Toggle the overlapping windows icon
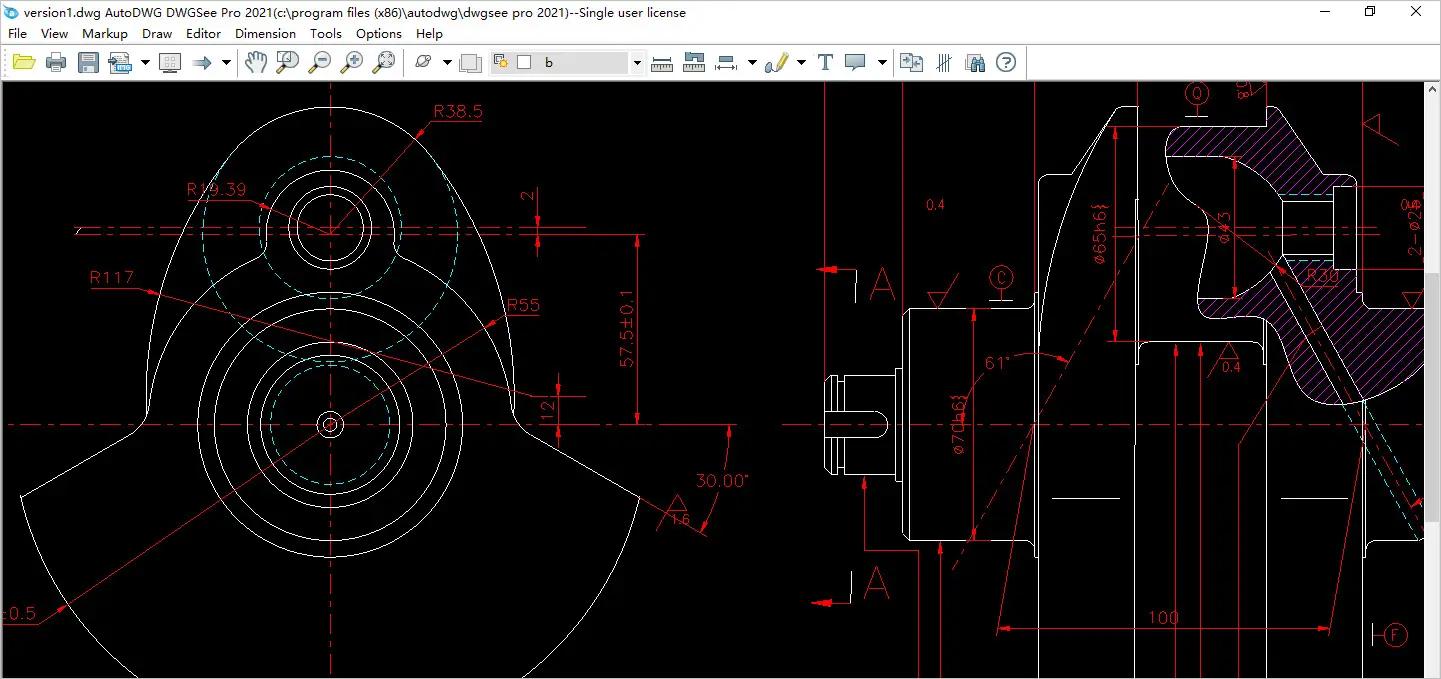The image size is (1441, 679). [470, 63]
